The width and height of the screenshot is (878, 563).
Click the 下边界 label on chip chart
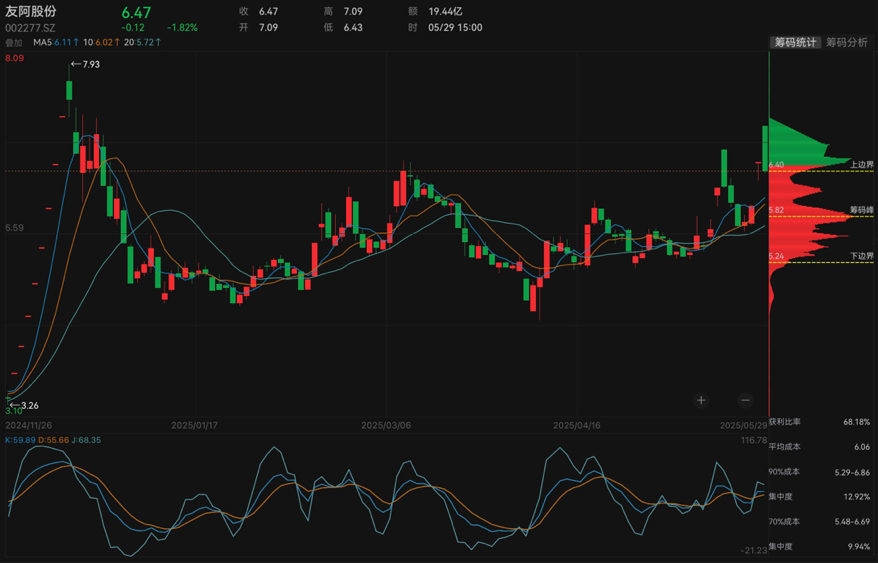click(x=862, y=256)
